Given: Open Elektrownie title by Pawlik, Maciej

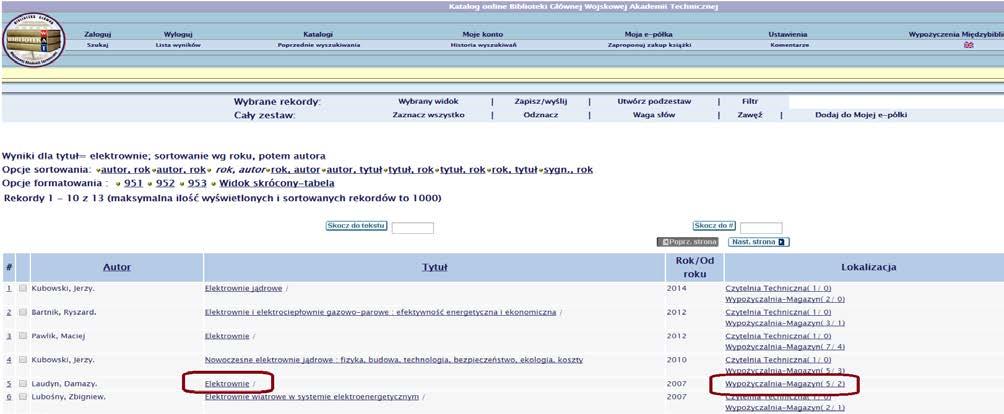Looking at the screenshot, I should (x=227, y=336).
